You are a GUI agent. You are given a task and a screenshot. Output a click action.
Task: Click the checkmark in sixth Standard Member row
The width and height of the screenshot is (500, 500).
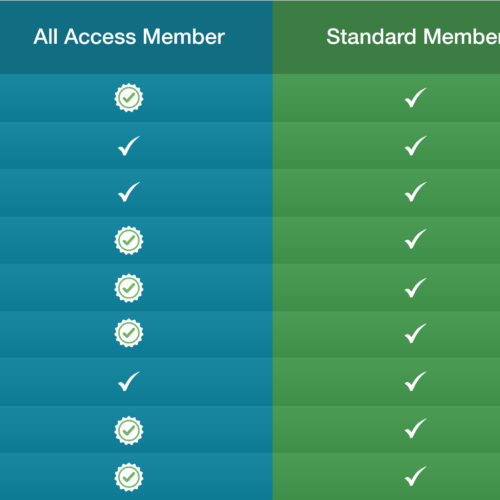(415, 333)
